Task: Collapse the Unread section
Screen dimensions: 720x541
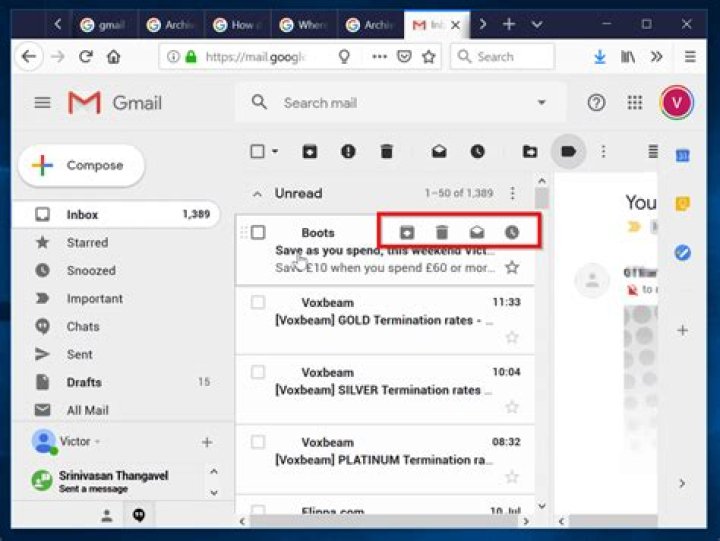Action: tap(257, 194)
